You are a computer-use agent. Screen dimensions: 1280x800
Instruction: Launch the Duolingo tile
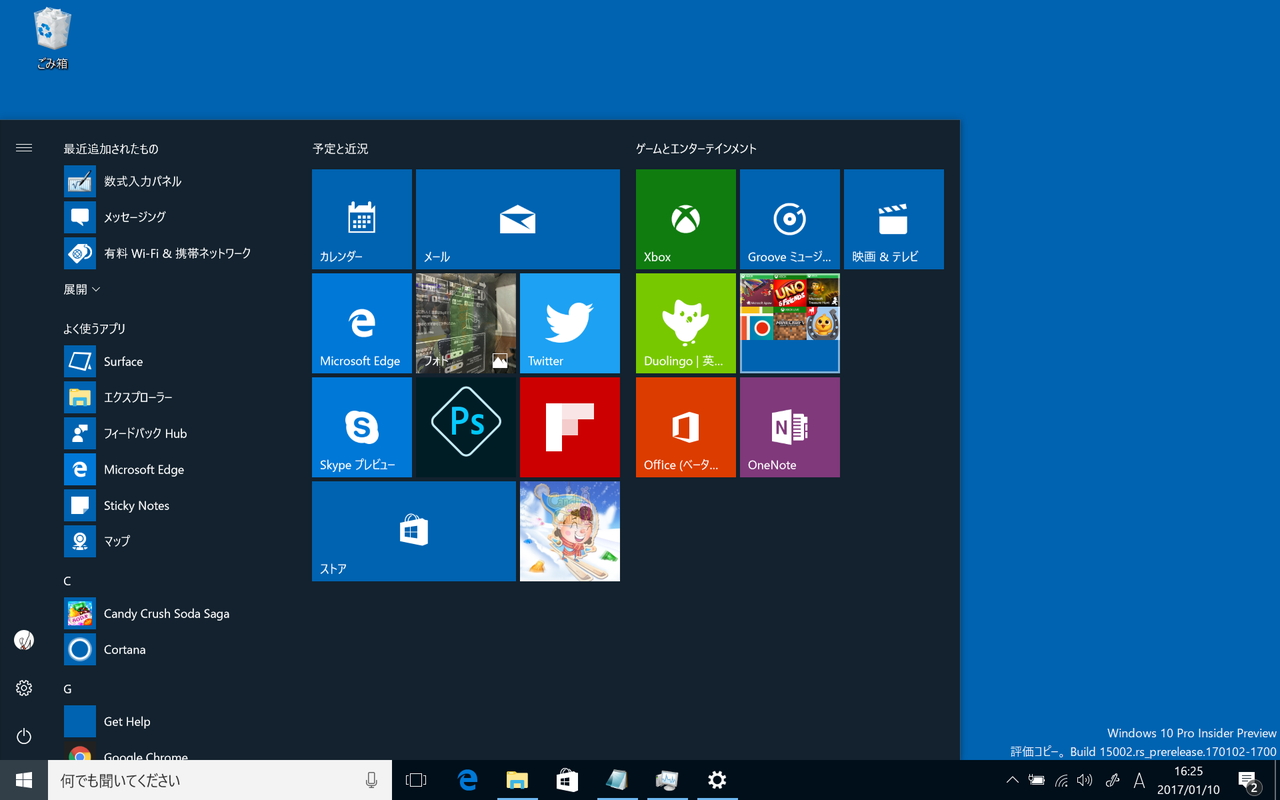[686, 323]
